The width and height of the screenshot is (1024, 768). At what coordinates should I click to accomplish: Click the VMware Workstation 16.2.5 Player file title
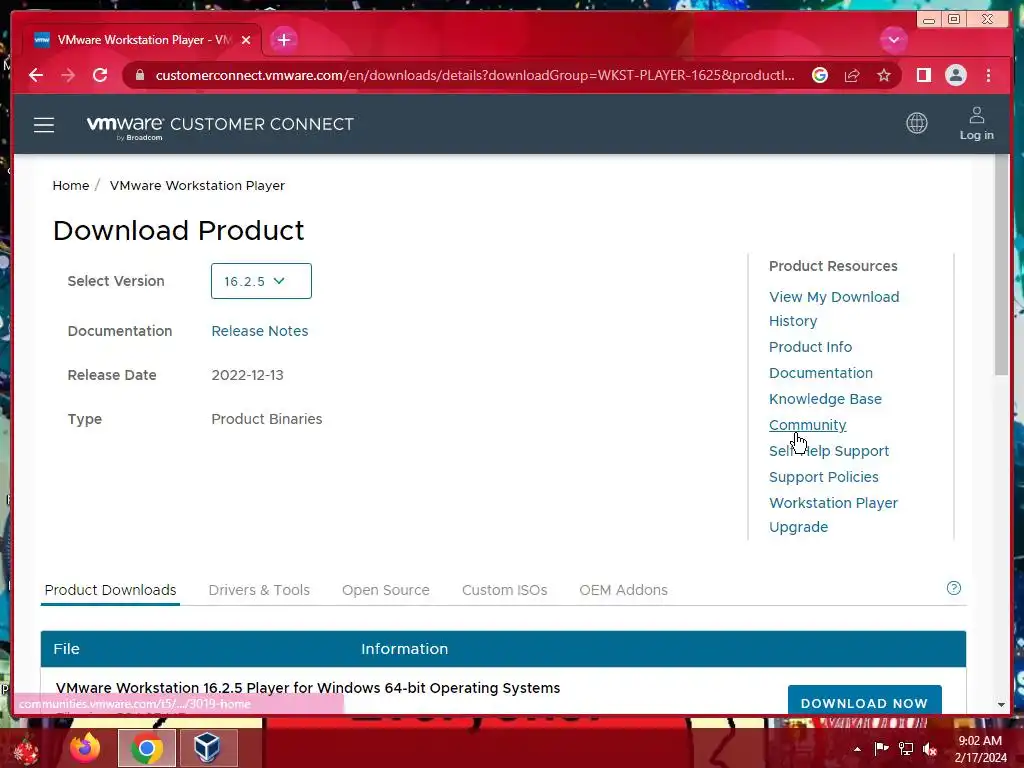pyautogui.click(x=308, y=688)
